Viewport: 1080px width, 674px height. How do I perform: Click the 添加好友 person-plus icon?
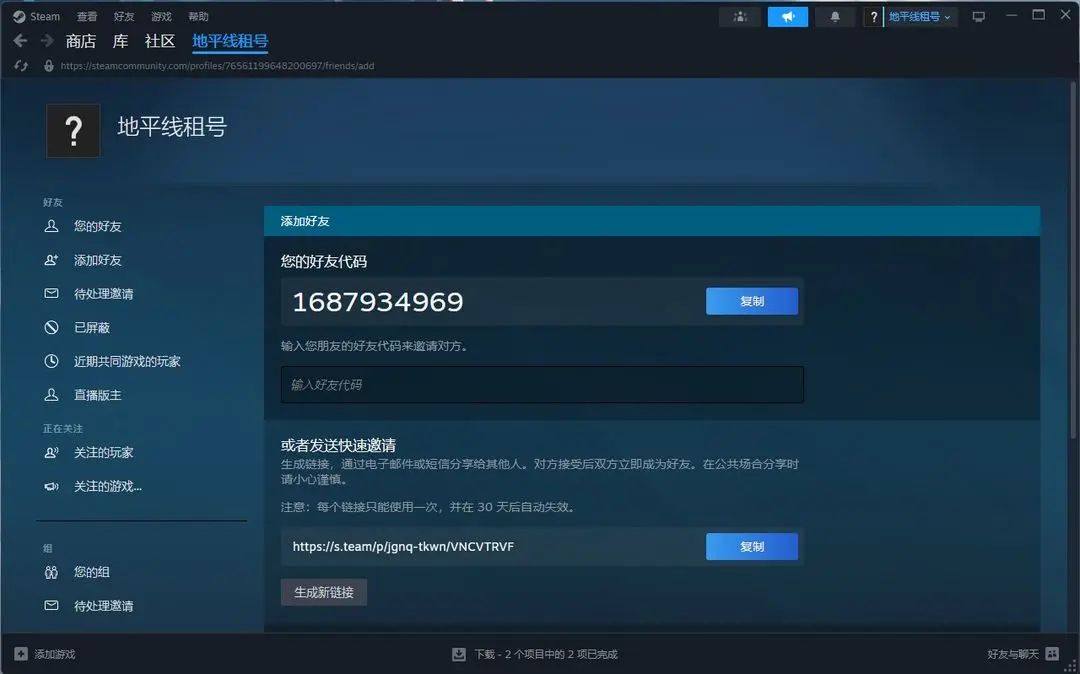(x=51, y=260)
